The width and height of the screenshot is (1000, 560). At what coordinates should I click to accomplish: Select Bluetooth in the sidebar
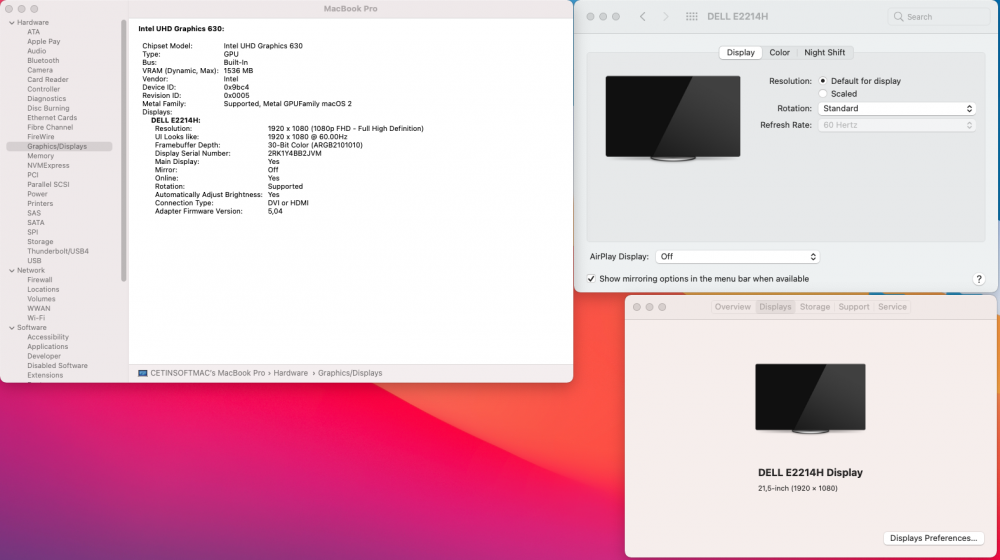[x=43, y=61]
